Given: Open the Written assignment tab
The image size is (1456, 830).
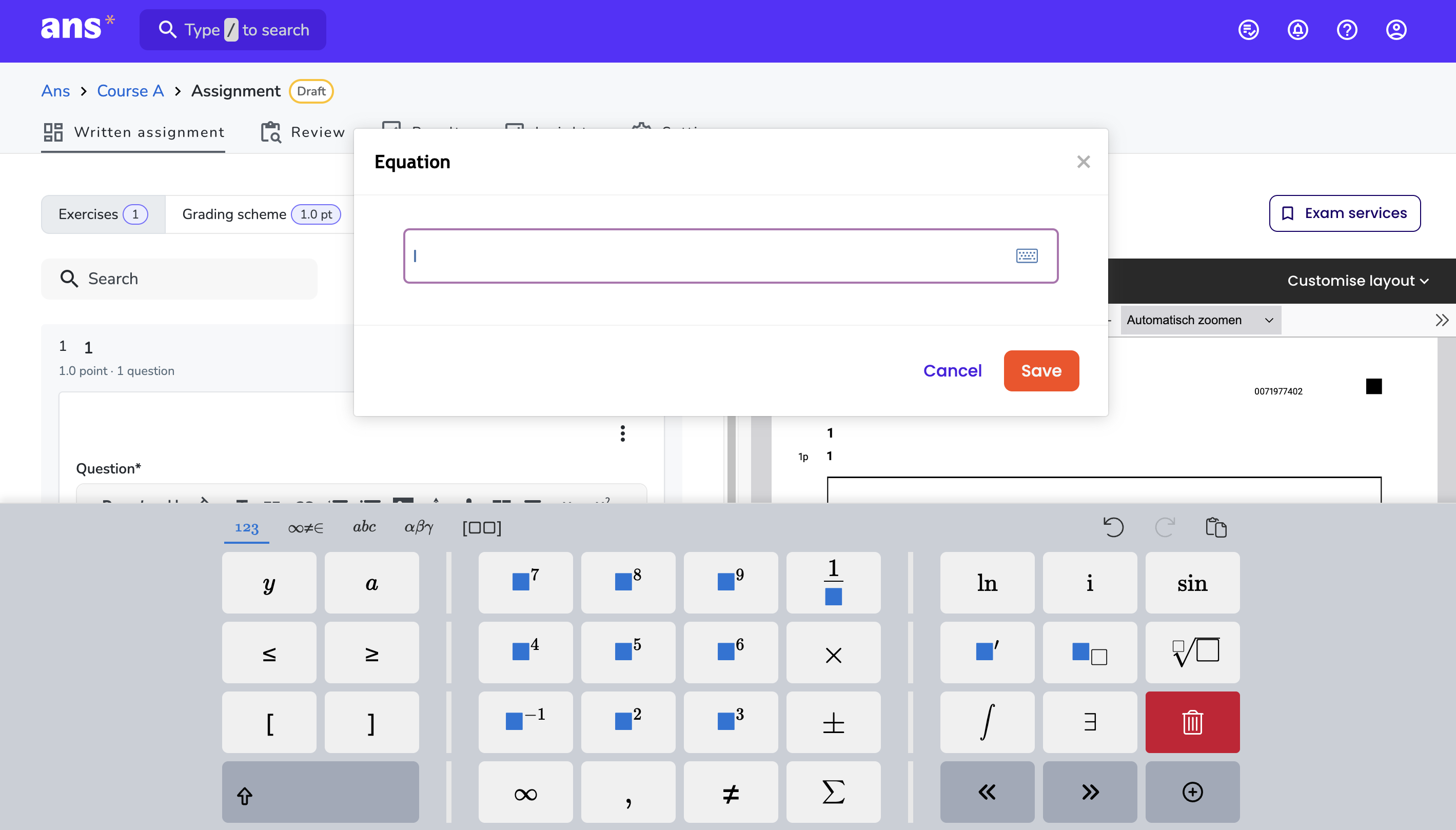Looking at the screenshot, I should pos(133,132).
